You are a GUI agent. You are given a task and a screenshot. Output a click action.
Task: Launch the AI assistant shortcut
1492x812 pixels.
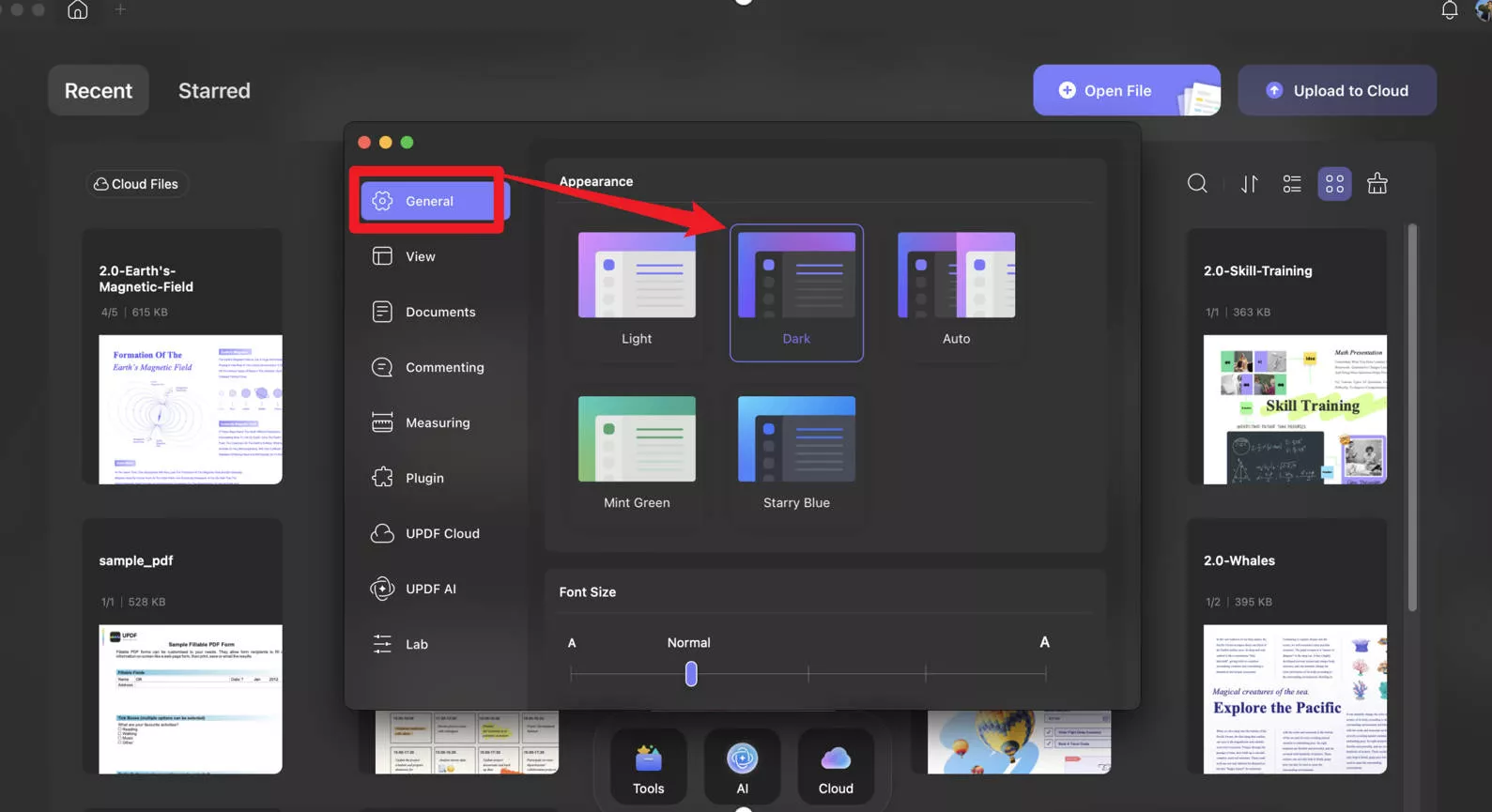[742, 768]
